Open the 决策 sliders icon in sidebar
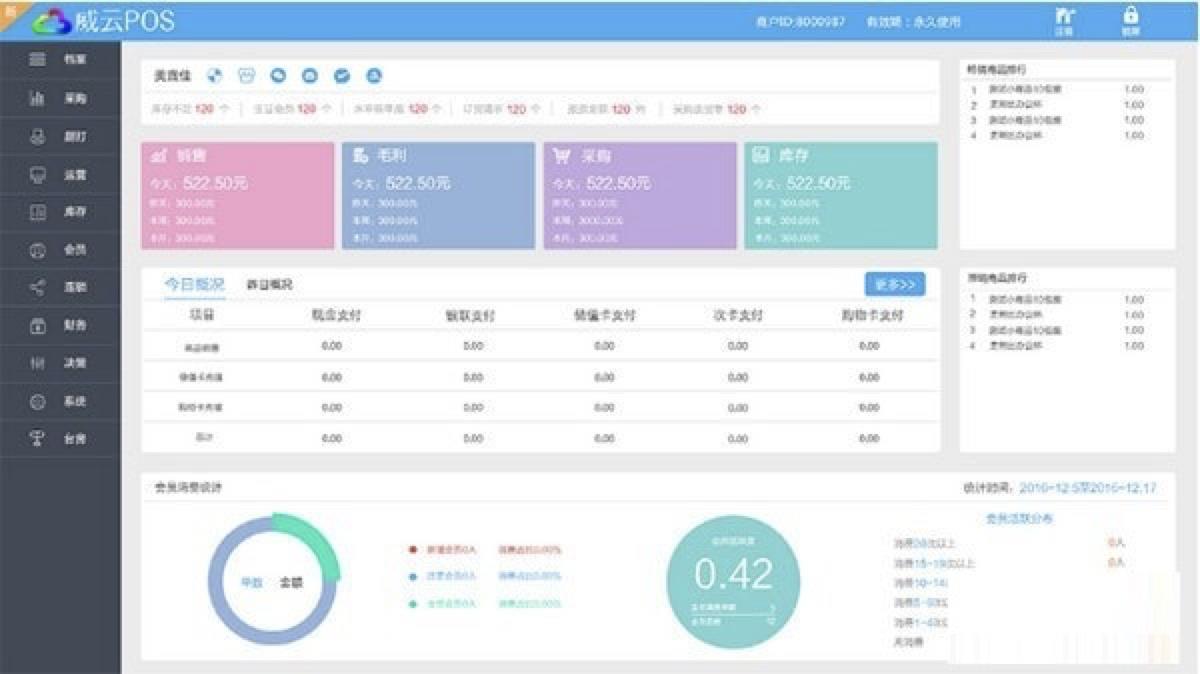The width and height of the screenshot is (1200, 674). (38, 364)
